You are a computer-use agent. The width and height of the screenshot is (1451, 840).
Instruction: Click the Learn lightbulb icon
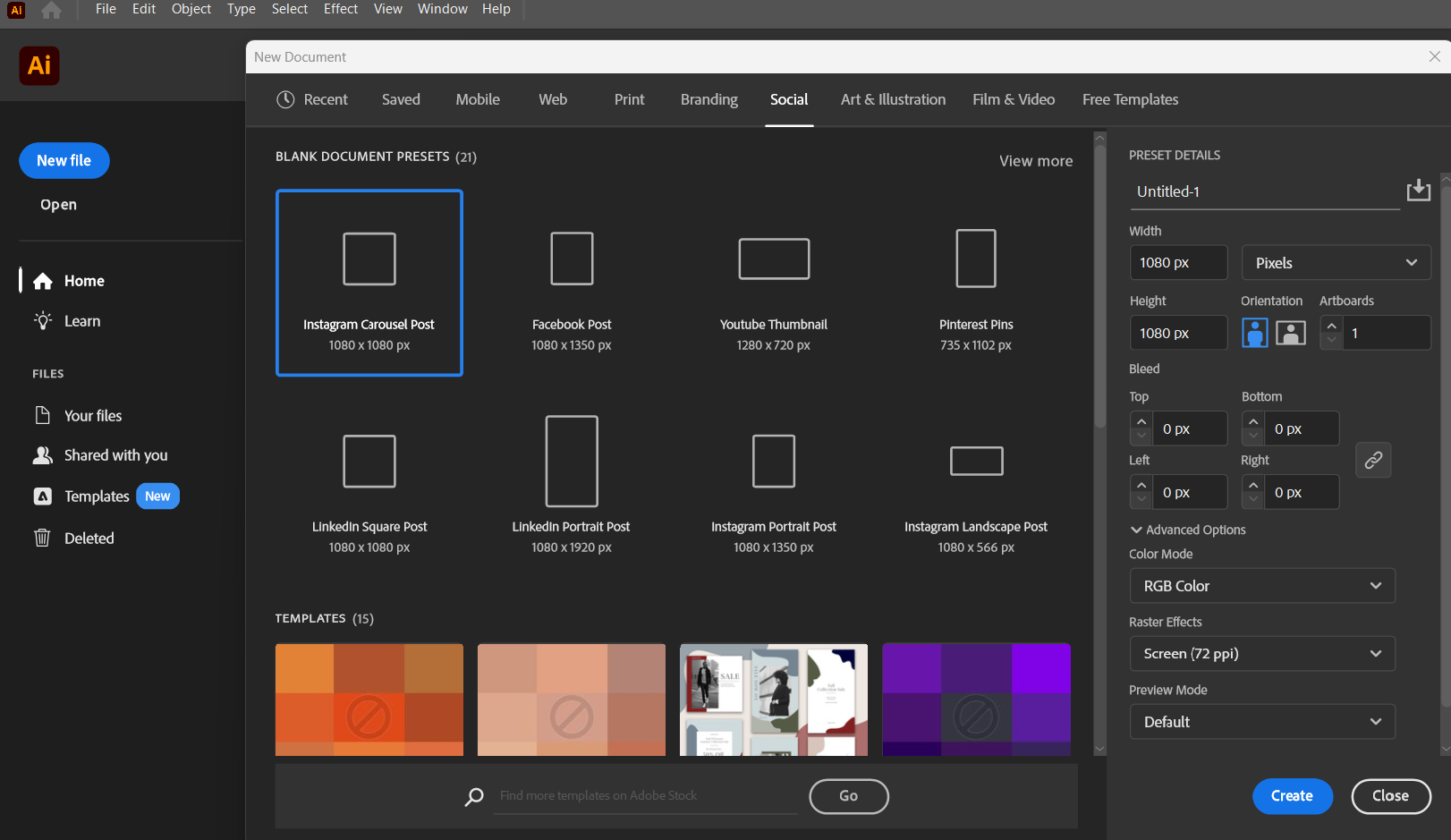pos(43,321)
